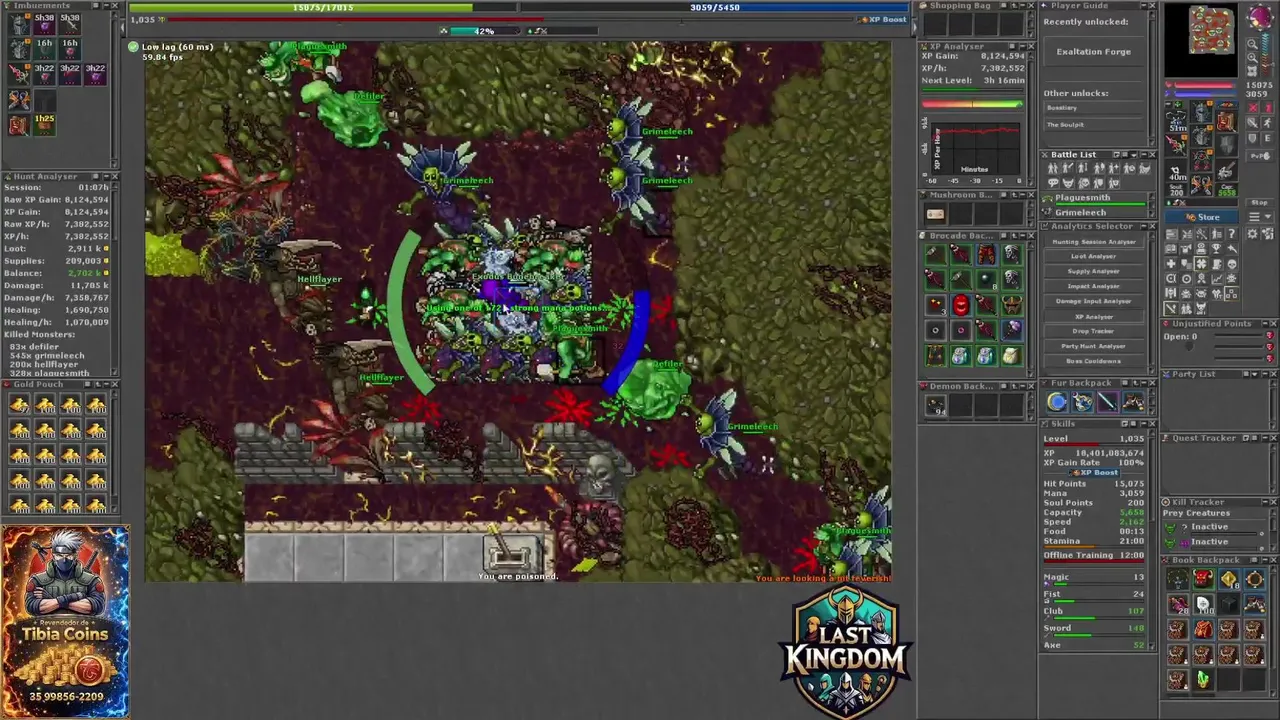The height and width of the screenshot is (720, 1280).
Task: Collapse the Kill Tracker panel
Action: tap(1264, 501)
